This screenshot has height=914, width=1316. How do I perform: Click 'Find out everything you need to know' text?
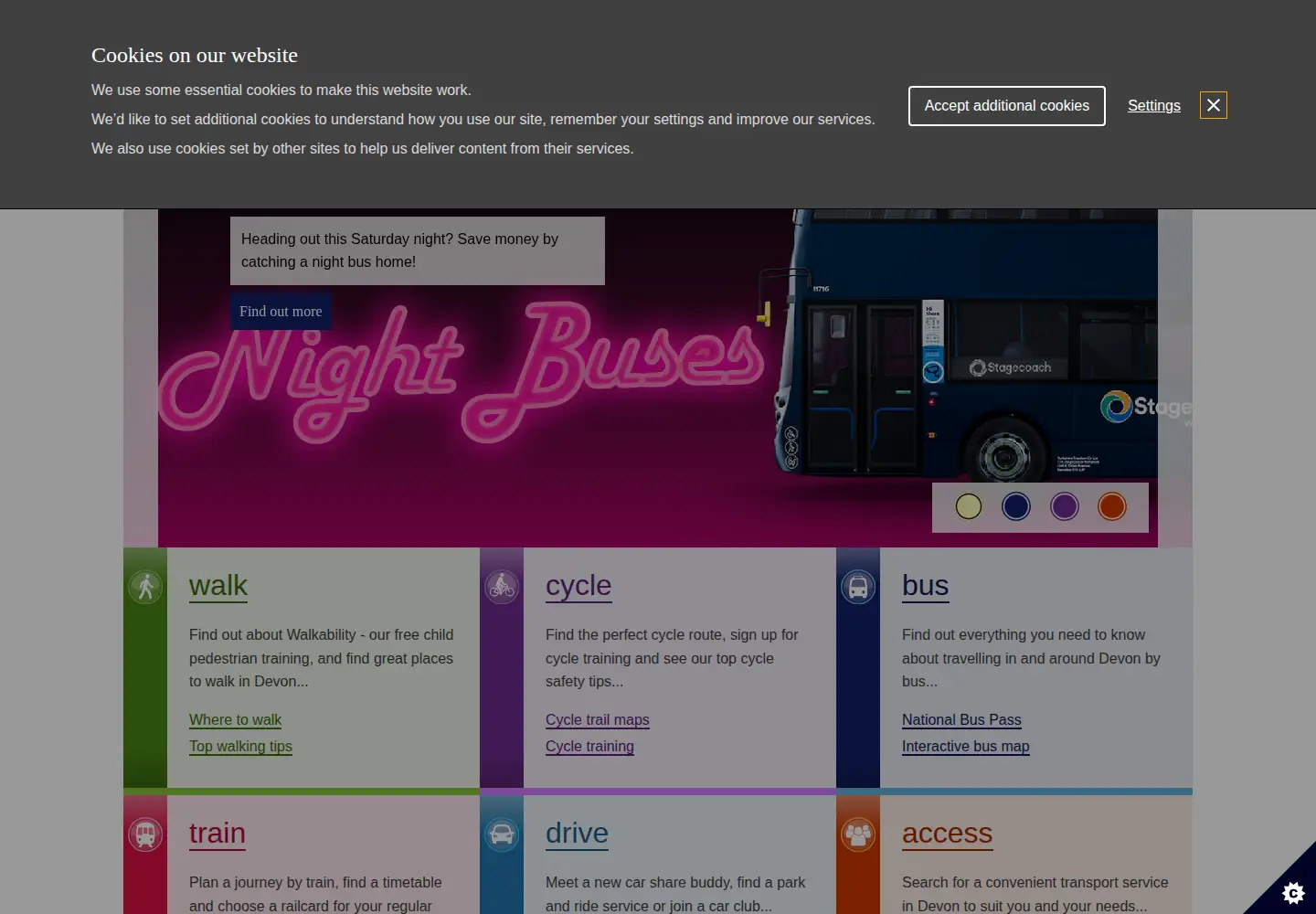coord(1031,658)
